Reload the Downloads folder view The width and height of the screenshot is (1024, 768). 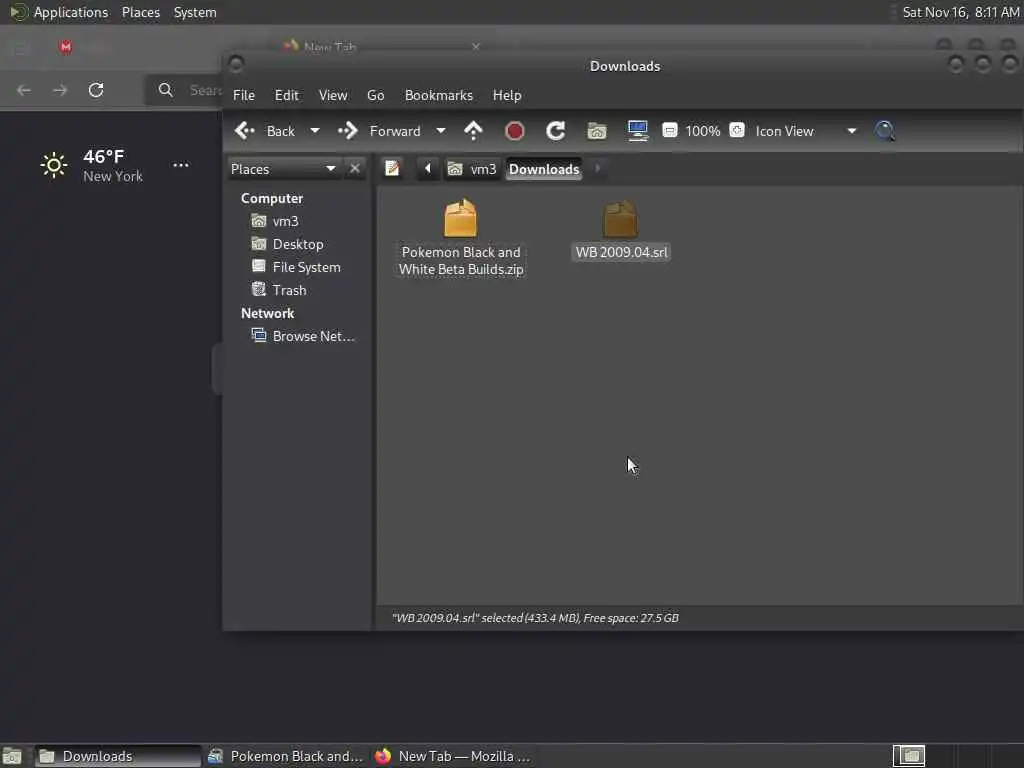[556, 131]
